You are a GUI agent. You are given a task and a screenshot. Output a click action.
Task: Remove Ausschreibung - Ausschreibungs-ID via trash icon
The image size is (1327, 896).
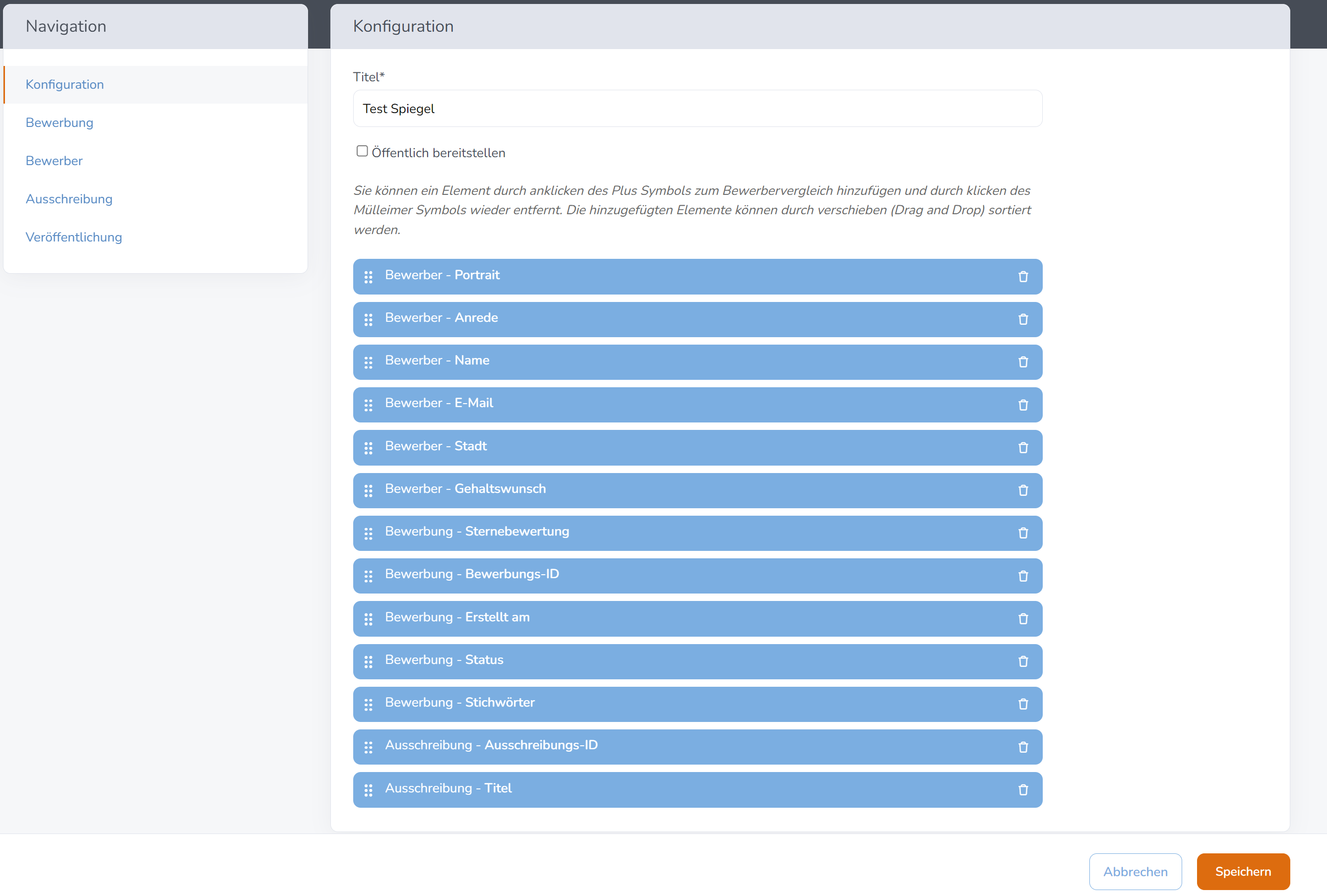pos(1022,748)
